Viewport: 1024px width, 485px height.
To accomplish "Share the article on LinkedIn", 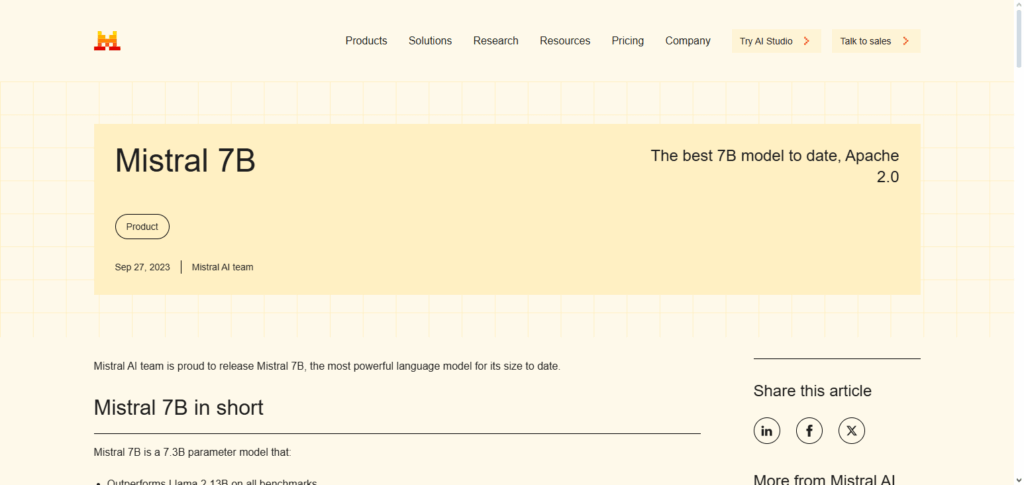I will [767, 431].
